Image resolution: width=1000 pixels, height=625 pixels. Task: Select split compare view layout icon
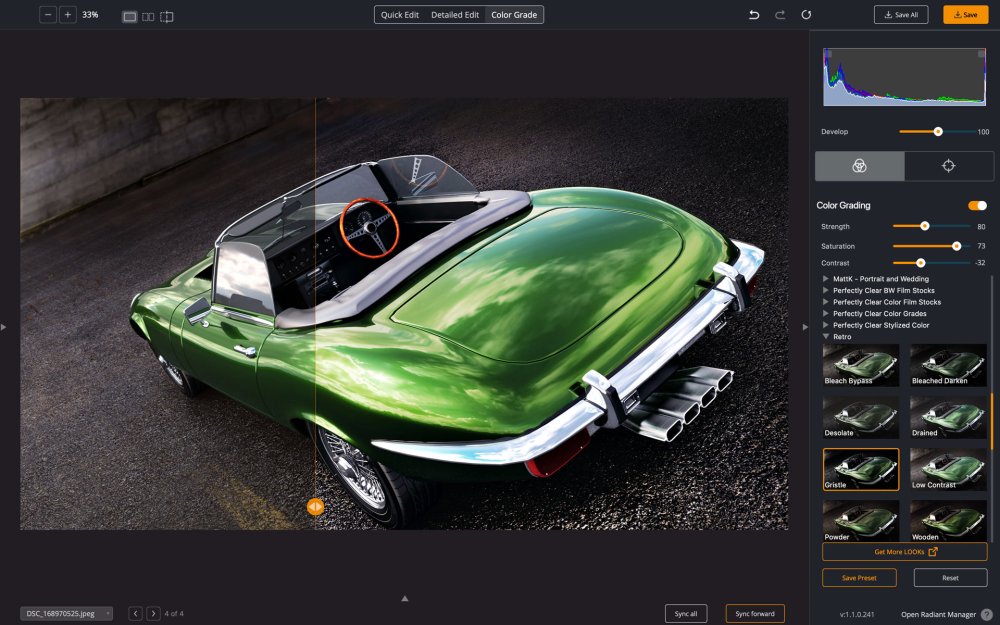click(x=166, y=17)
